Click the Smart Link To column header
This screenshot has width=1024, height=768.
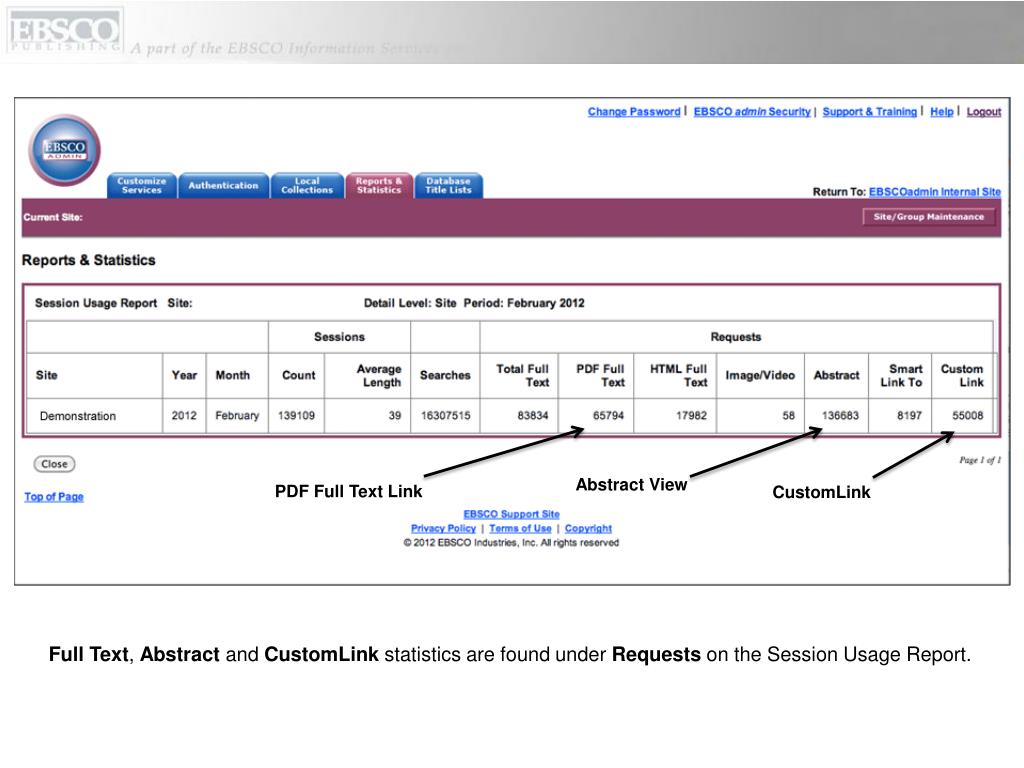(901, 376)
